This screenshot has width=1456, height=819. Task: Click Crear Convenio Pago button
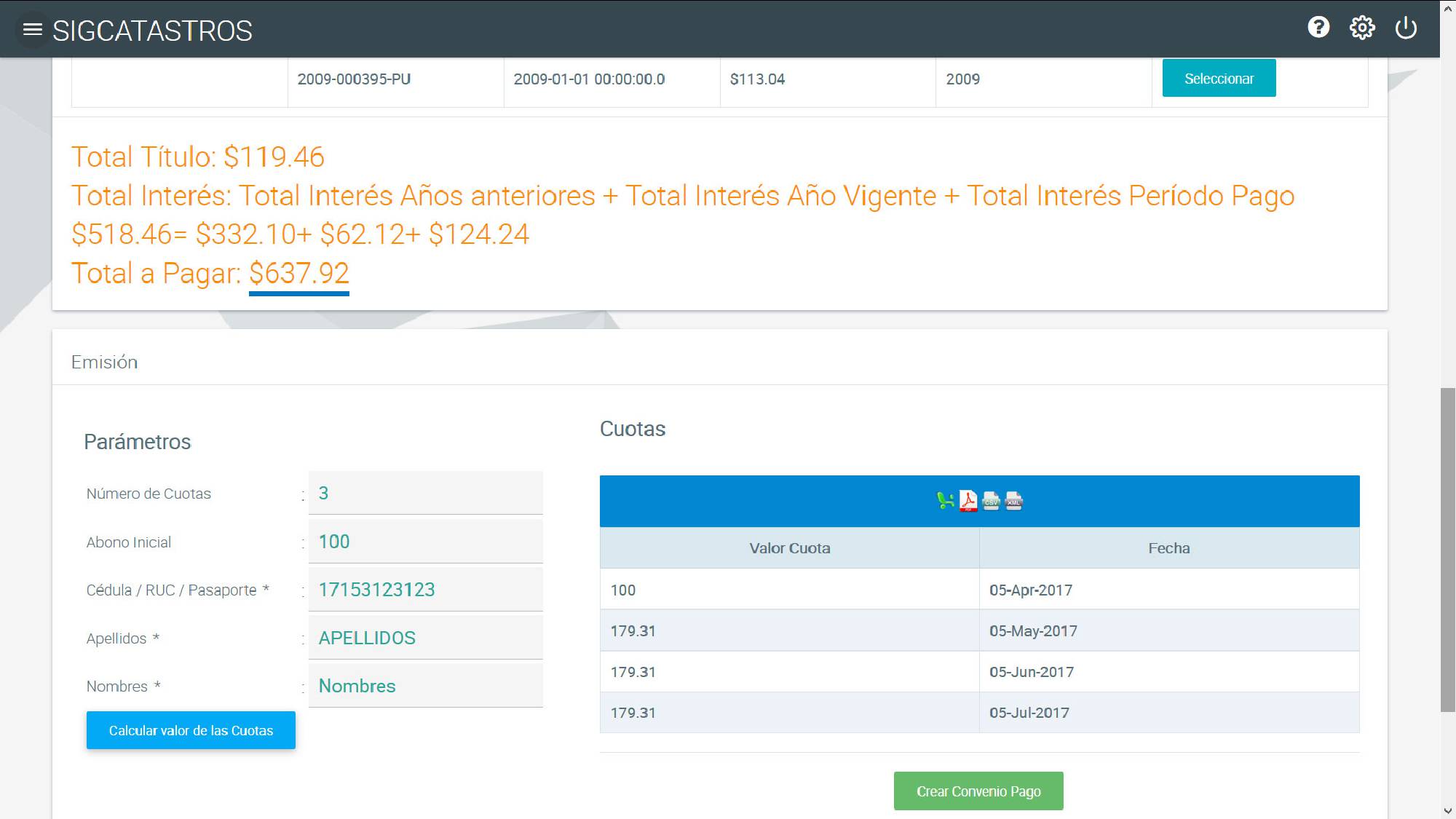pyautogui.click(x=978, y=791)
